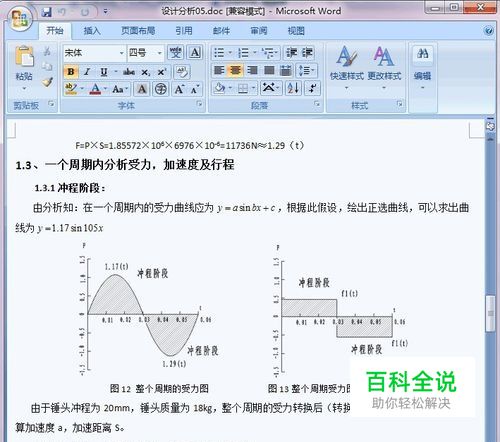This screenshot has width=500, height=442.
Task: Cut the selection with scissors icon
Action: (47, 51)
